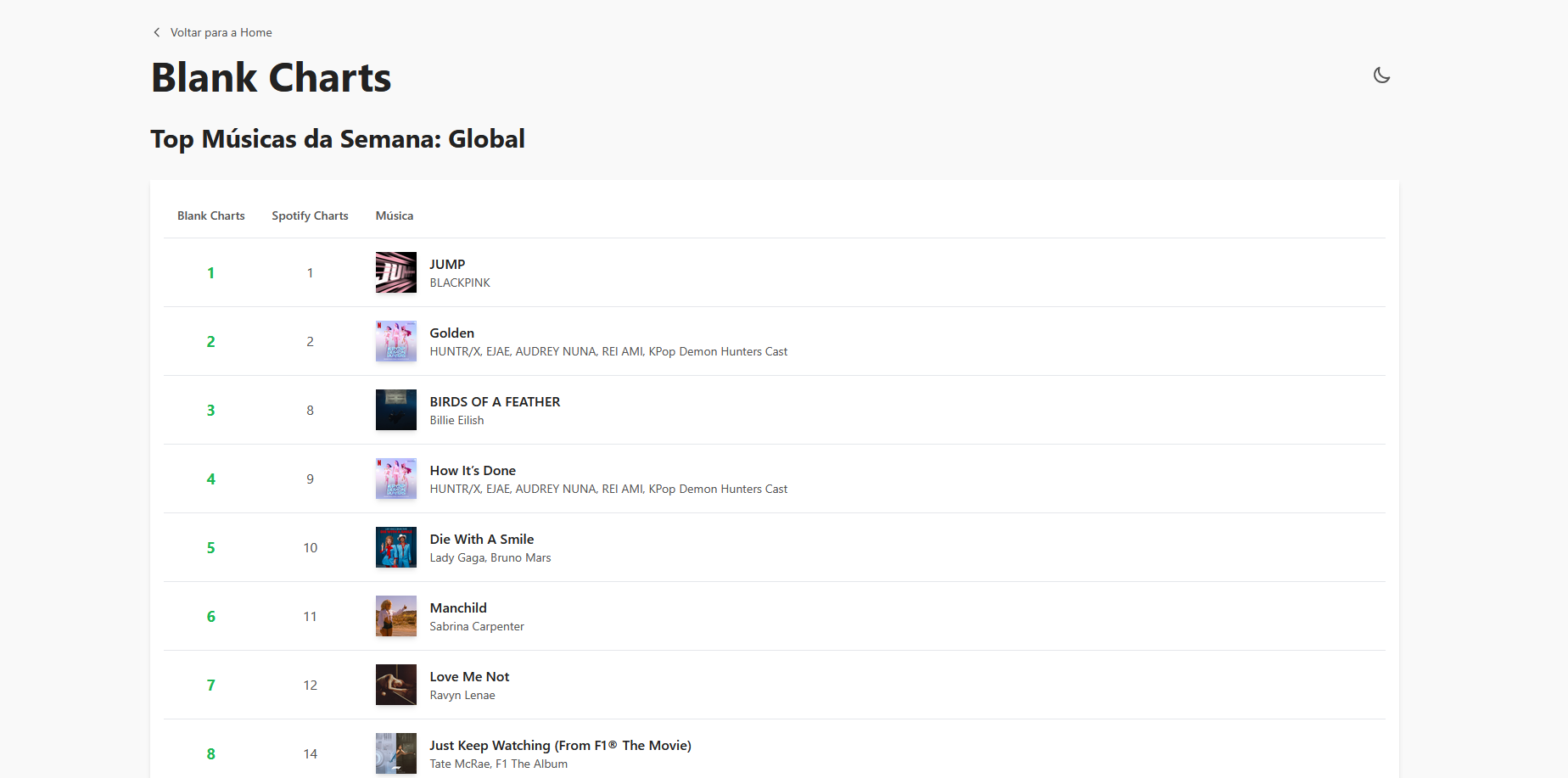Select the artist line under How It's Done
The image size is (1568, 778).
point(608,489)
